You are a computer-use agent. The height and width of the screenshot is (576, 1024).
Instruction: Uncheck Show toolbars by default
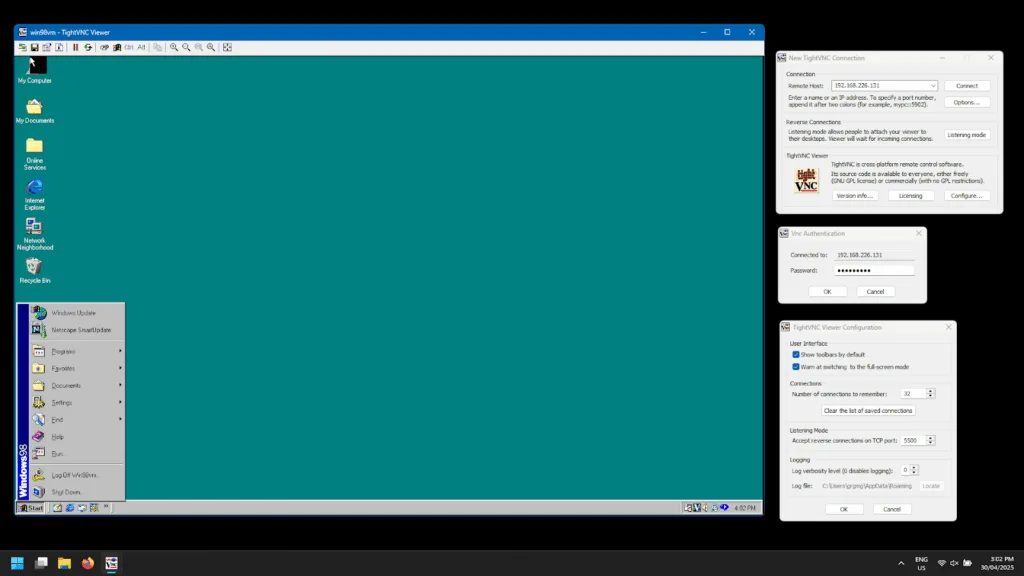pos(795,355)
